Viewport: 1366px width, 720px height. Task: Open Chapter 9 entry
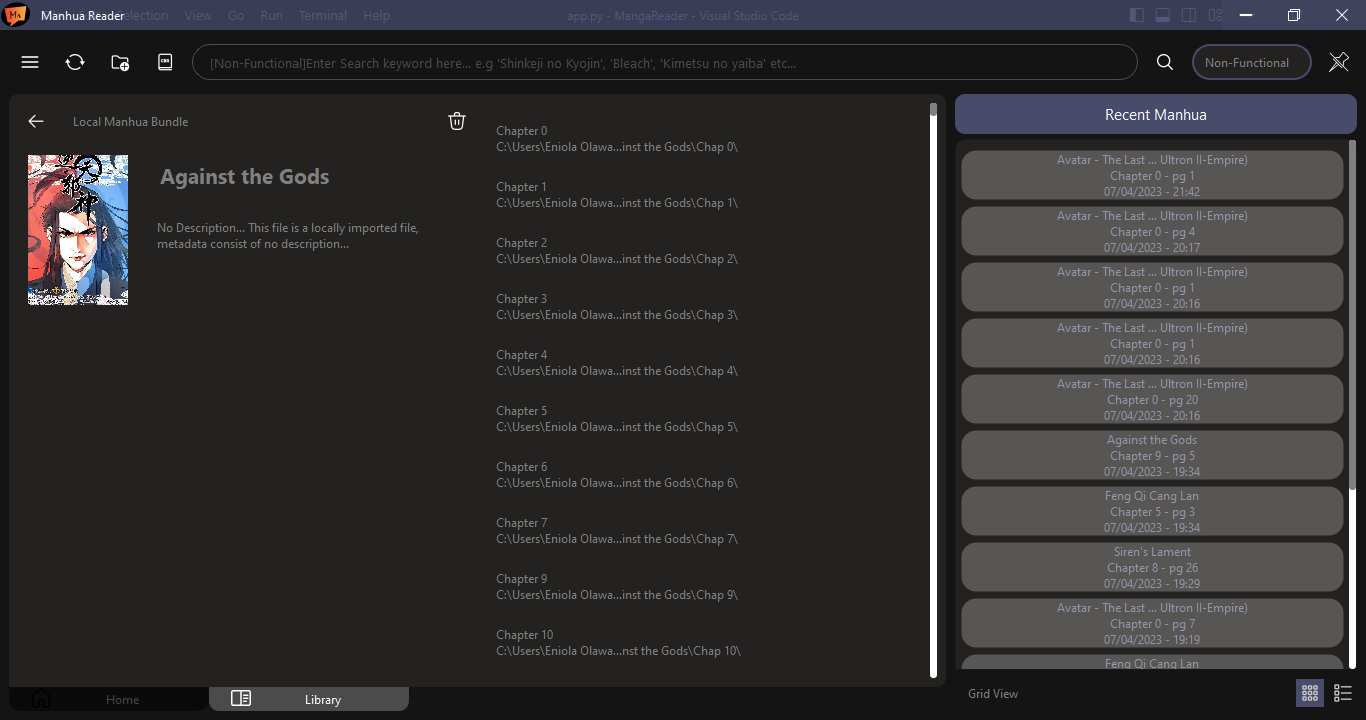(x=617, y=587)
